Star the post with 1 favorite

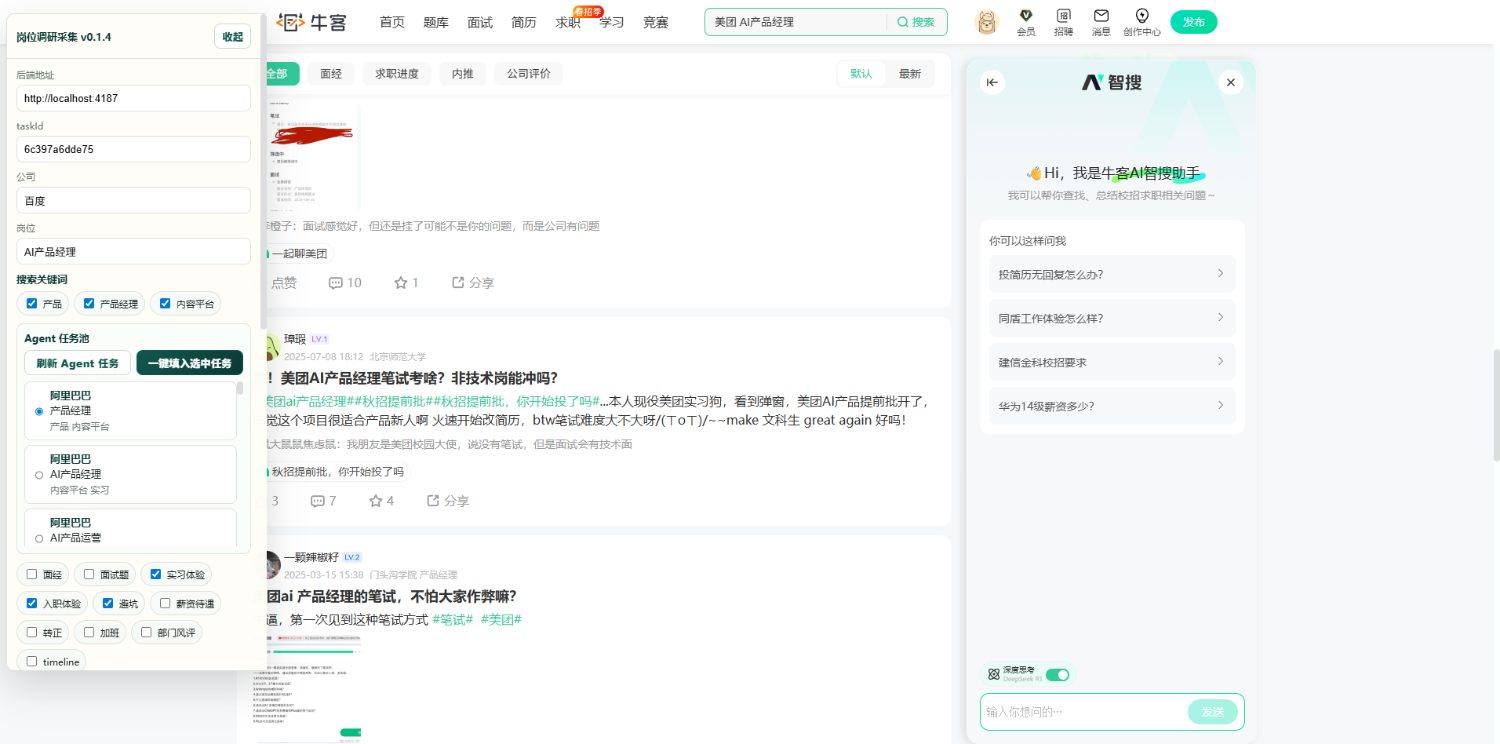click(x=406, y=283)
